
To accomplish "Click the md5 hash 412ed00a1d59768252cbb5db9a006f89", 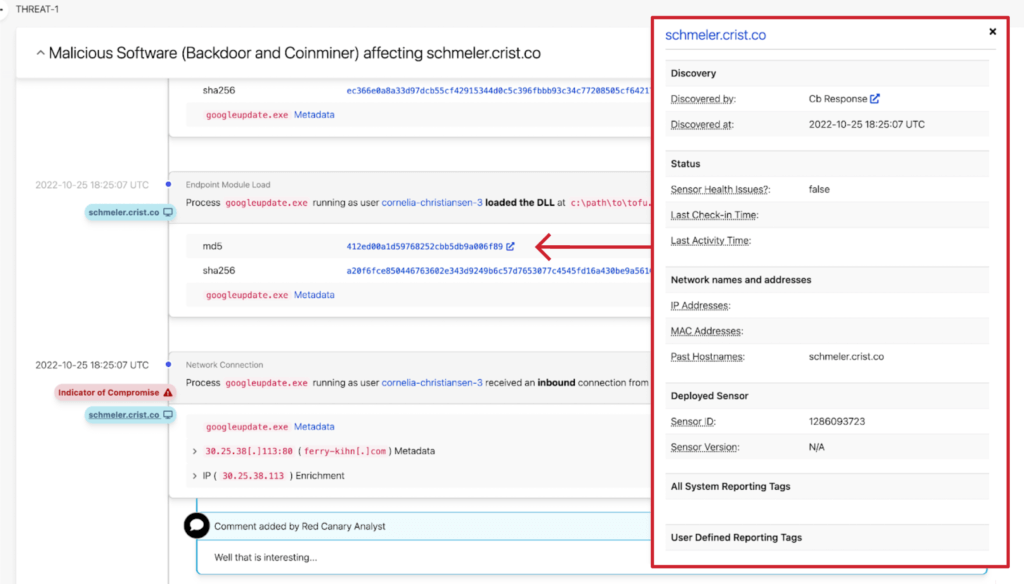I will pos(424,246).
